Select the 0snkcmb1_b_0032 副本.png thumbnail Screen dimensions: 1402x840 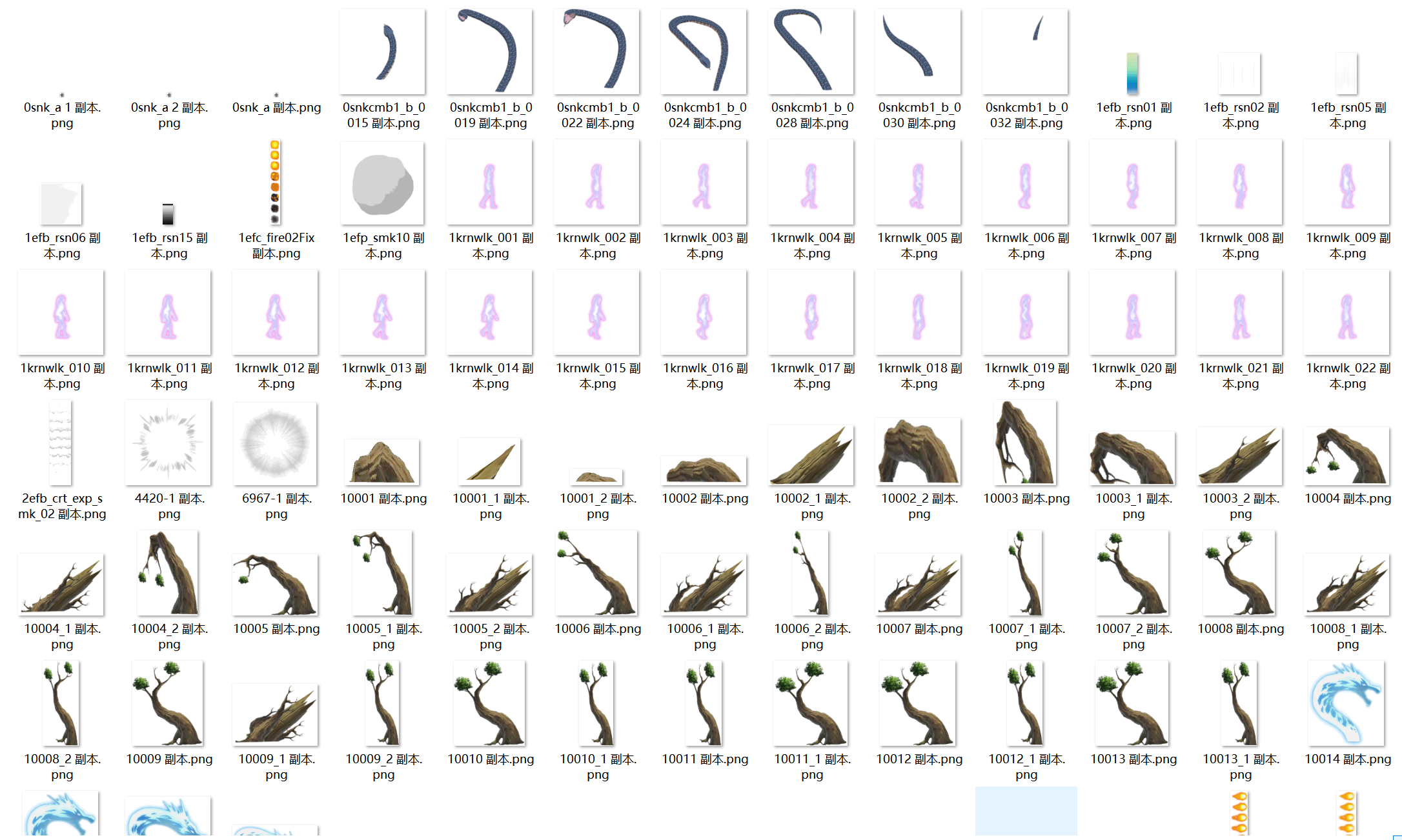(x=1026, y=52)
